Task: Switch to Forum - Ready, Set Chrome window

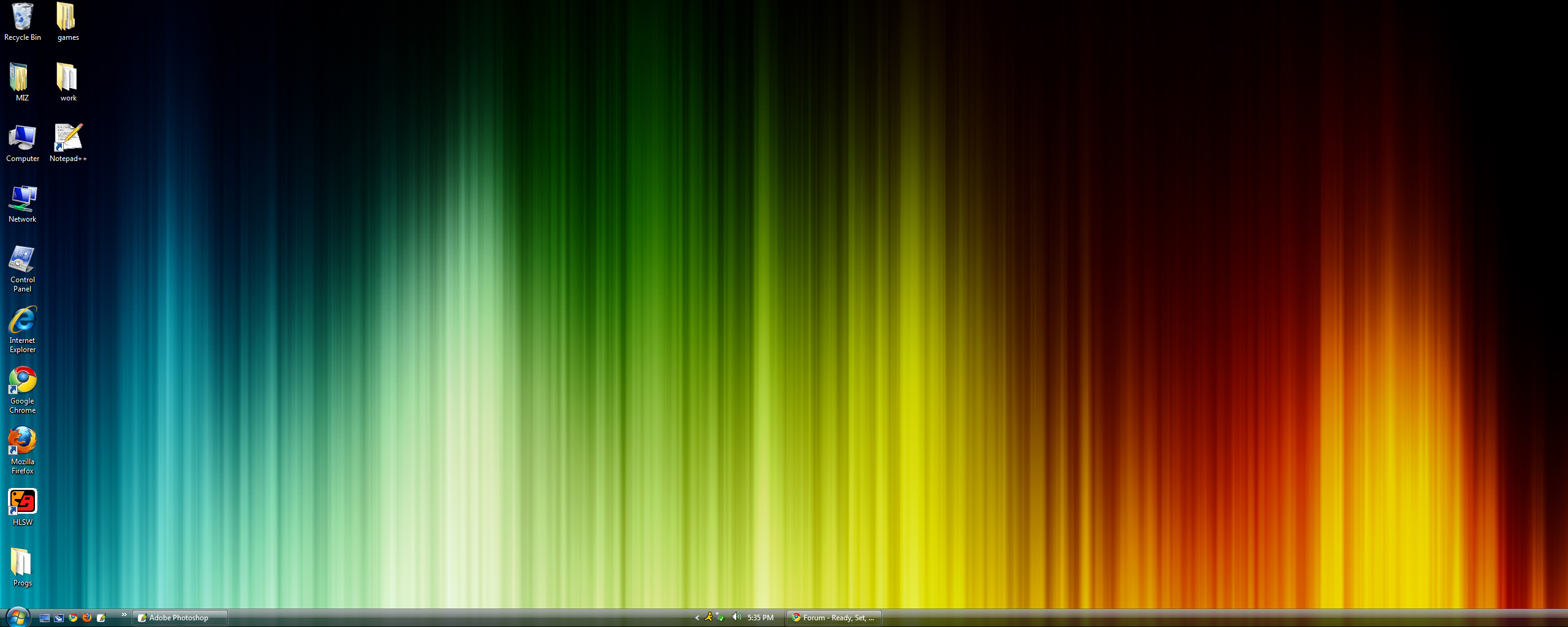Action: [x=834, y=618]
